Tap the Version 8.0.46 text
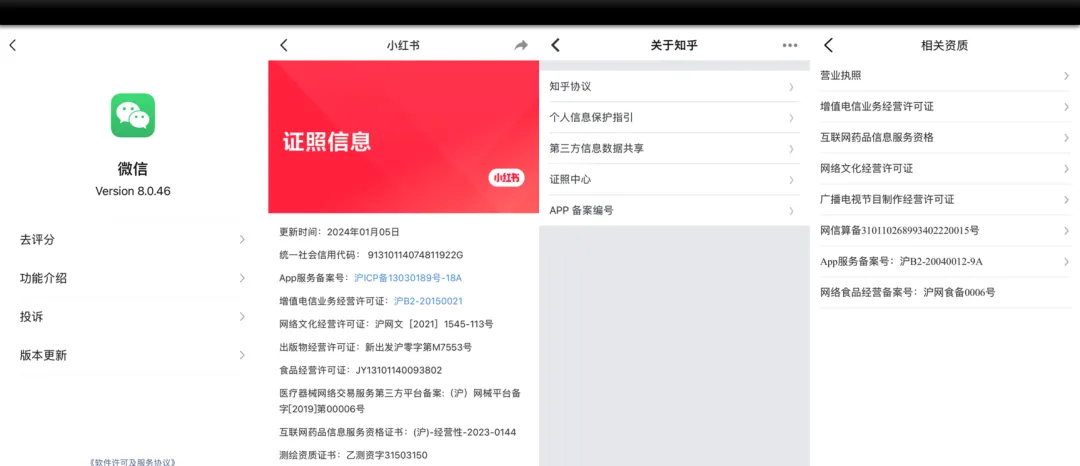The height and width of the screenshot is (466, 1080). [133, 191]
